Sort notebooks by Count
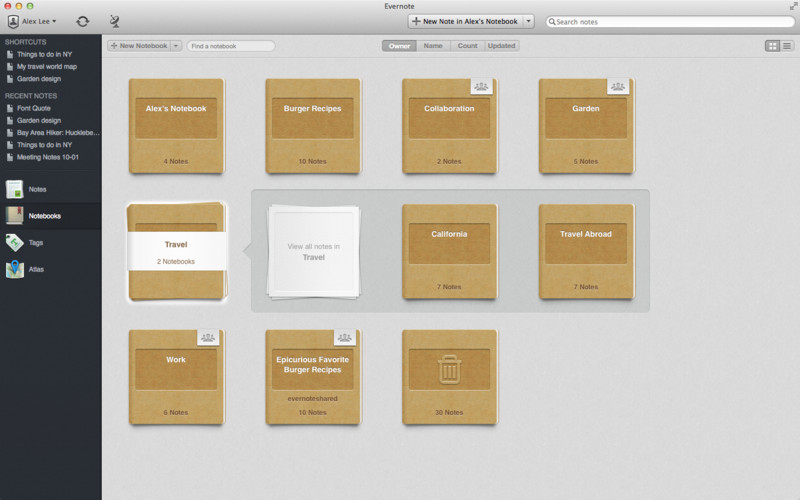800x500 pixels. click(467, 46)
